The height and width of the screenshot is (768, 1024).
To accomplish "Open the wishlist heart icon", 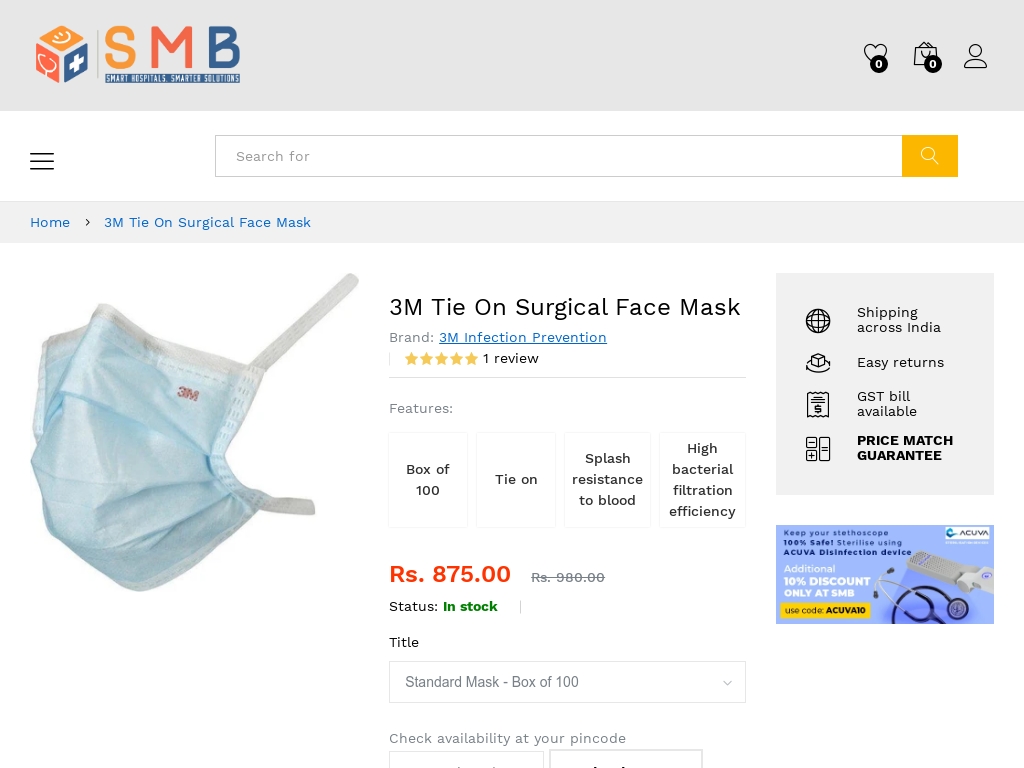I will (x=875, y=54).
